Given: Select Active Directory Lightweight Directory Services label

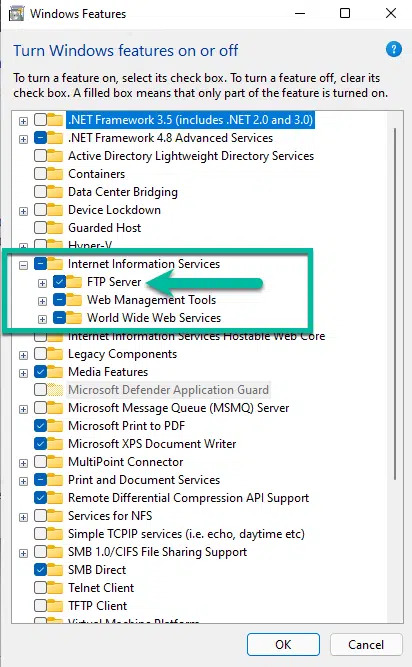Looking at the screenshot, I should pos(191,156).
